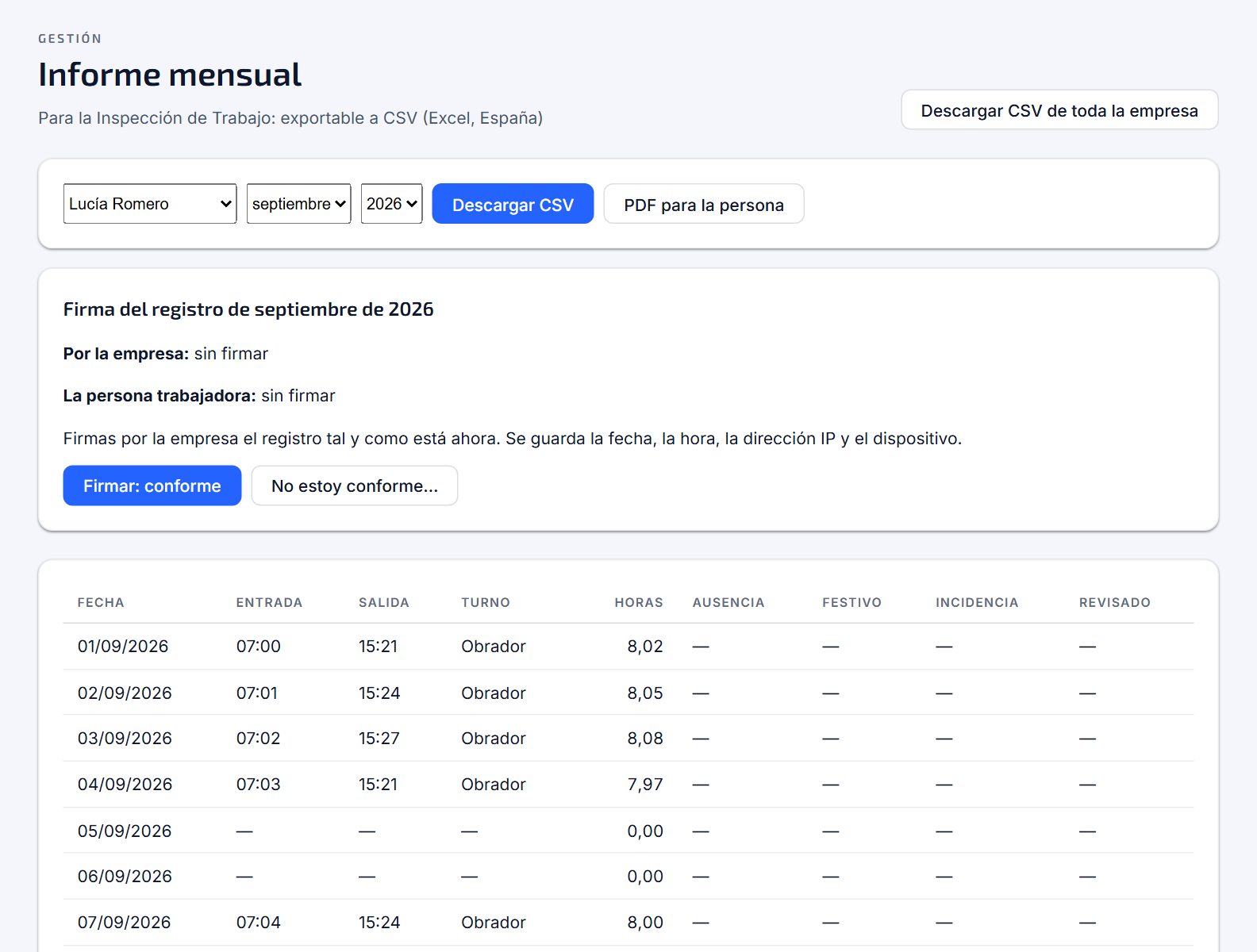Click entry time 07:04 on 07/09/2026
Image resolution: width=1257 pixels, height=952 pixels.
(259, 923)
